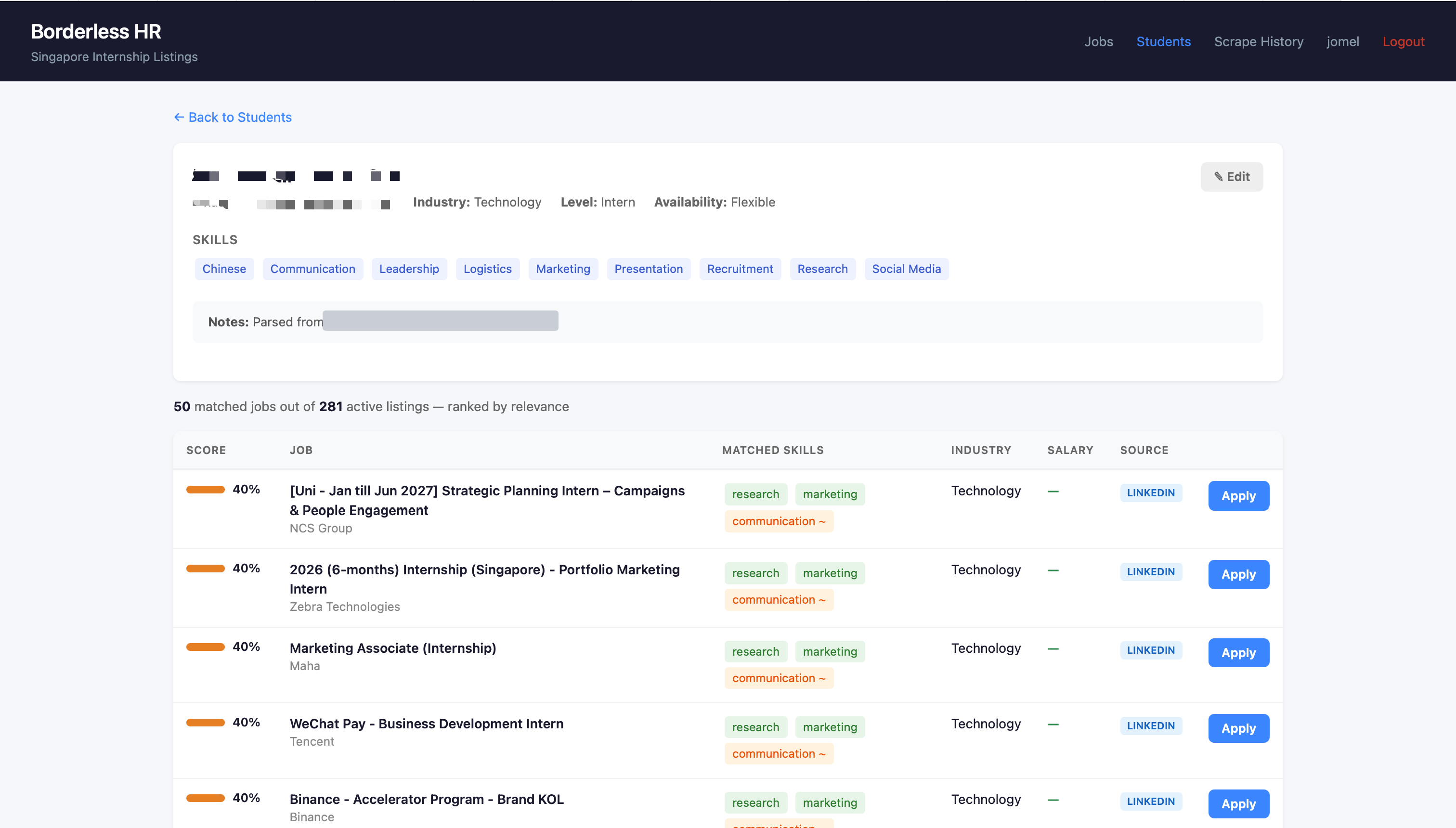Image resolution: width=1456 pixels, height=828 pixels.
Task: Select the Recruitment skill tag
Action: click(740, 269)
